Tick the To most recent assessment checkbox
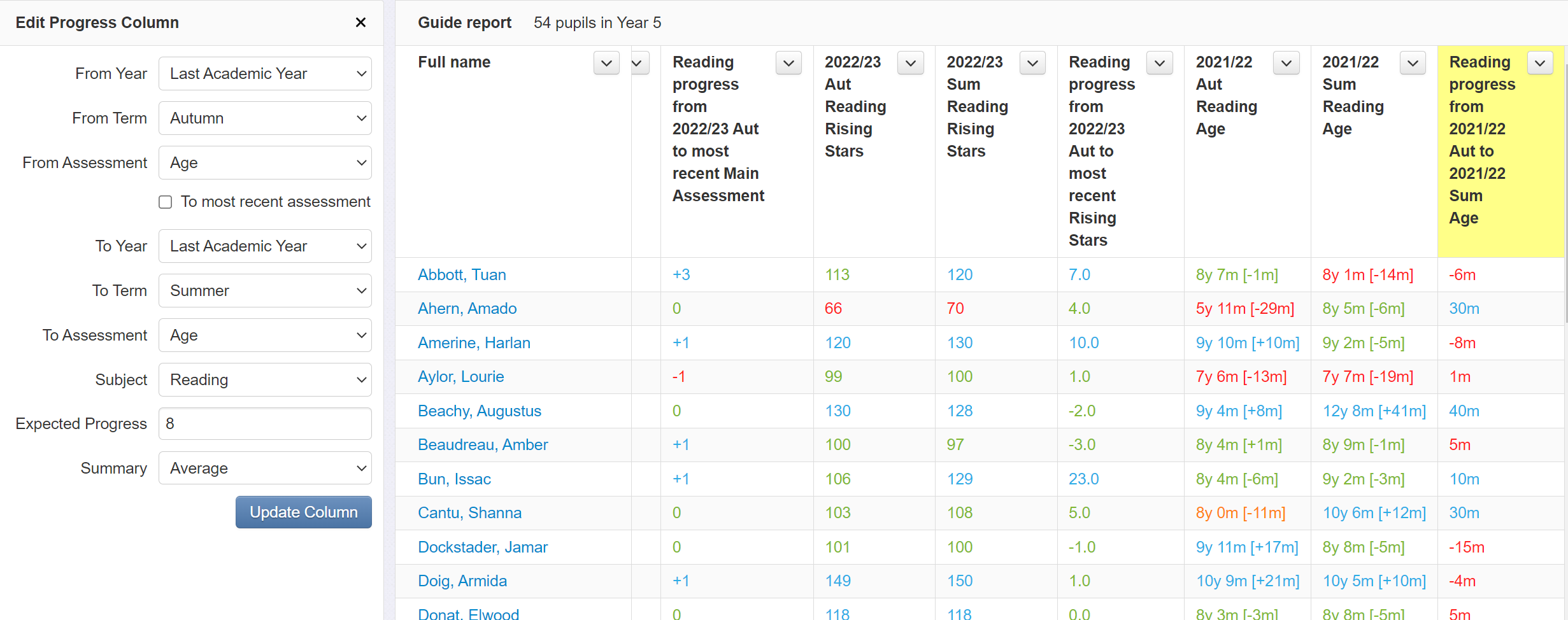The image size is (1568, 620). pyautogui.click(x=166, y=202)
